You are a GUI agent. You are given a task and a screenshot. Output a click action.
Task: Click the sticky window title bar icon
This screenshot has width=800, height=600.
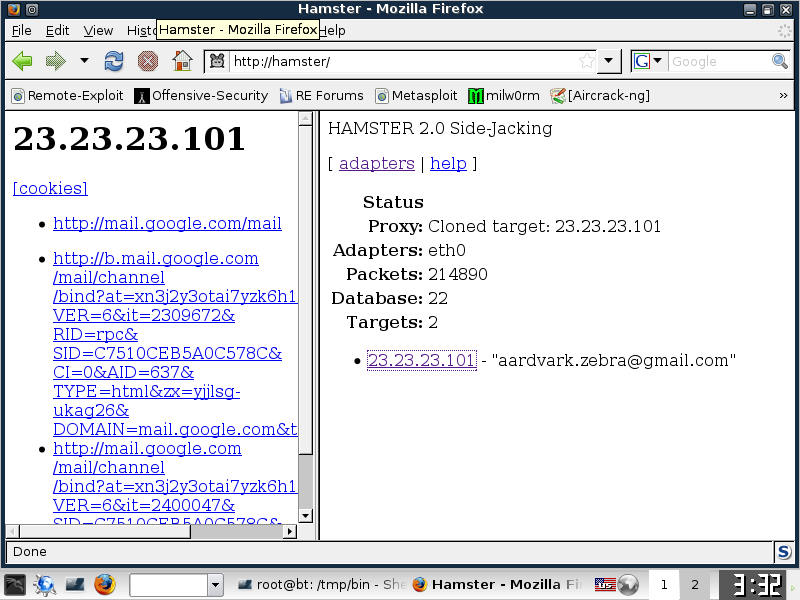coord(32,9)
